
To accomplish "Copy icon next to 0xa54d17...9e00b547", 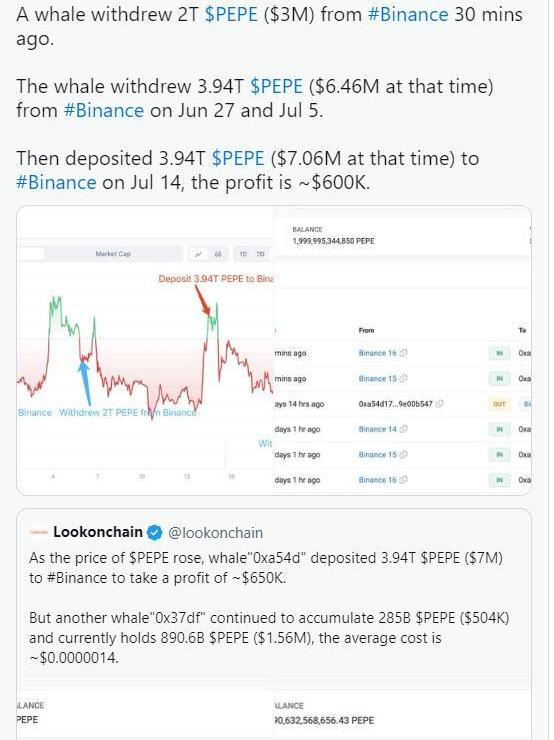I will pos(439,404).
